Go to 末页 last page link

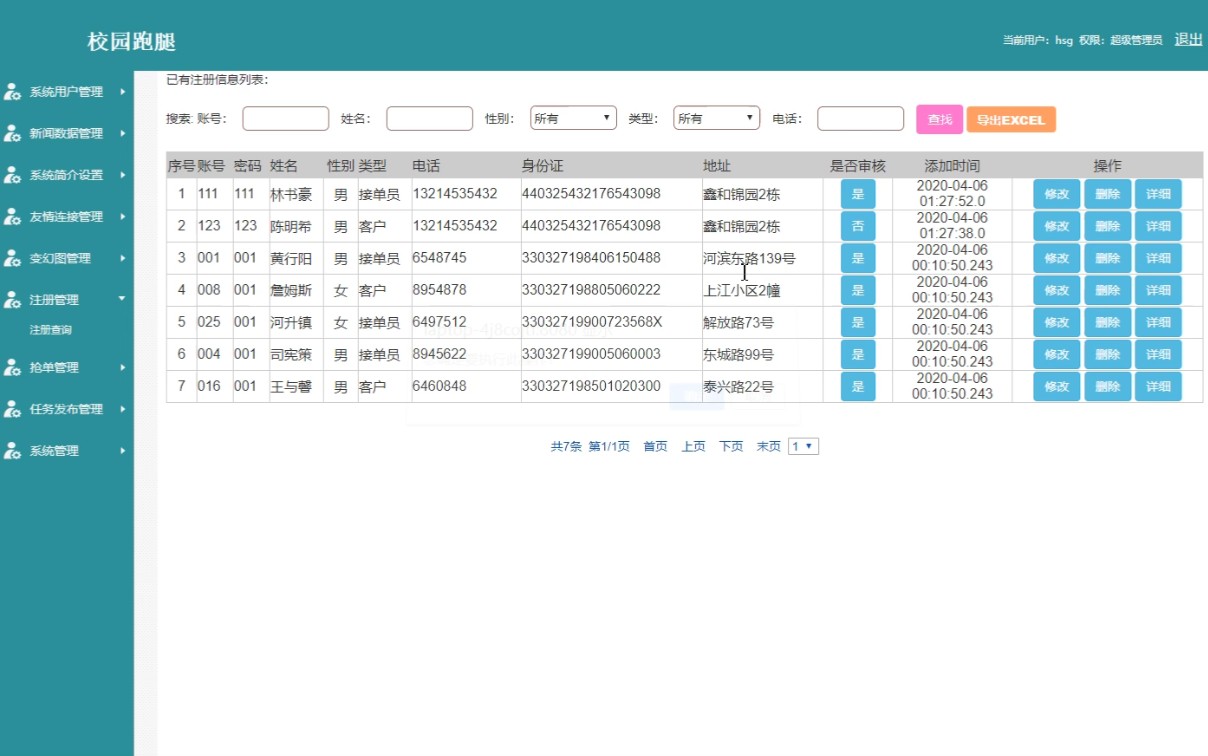click(x=769, y=447)
